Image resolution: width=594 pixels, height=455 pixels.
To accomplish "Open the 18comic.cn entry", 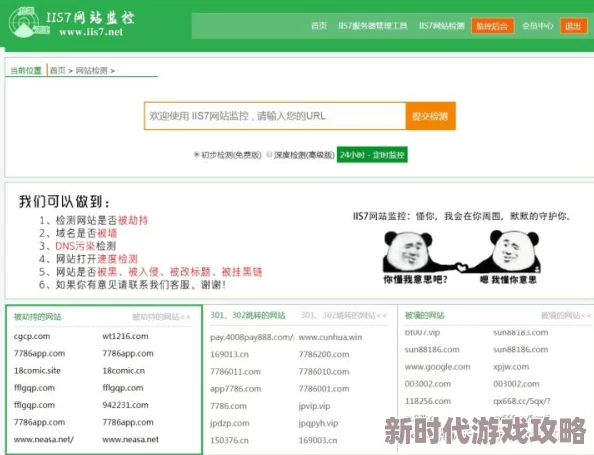I will (x=123, y=371).
